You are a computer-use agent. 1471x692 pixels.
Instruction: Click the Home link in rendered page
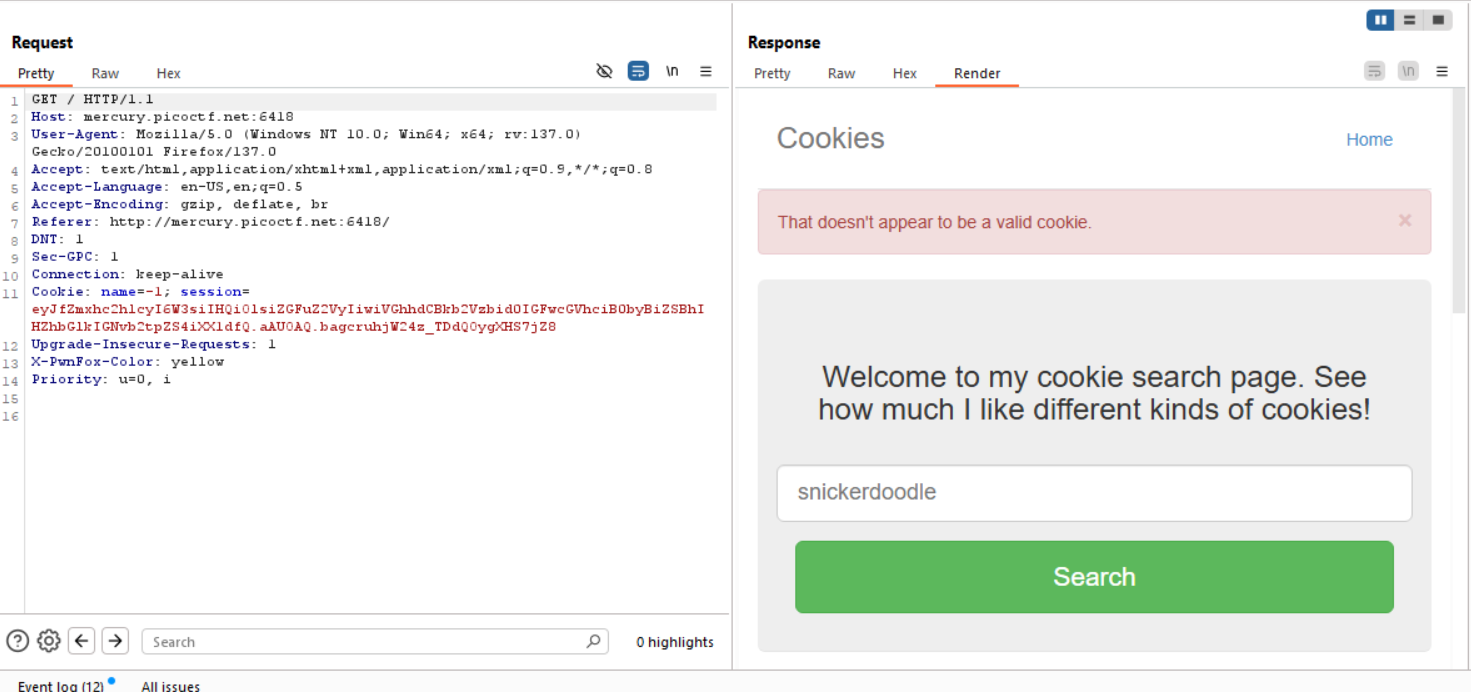pos(1369,140)
